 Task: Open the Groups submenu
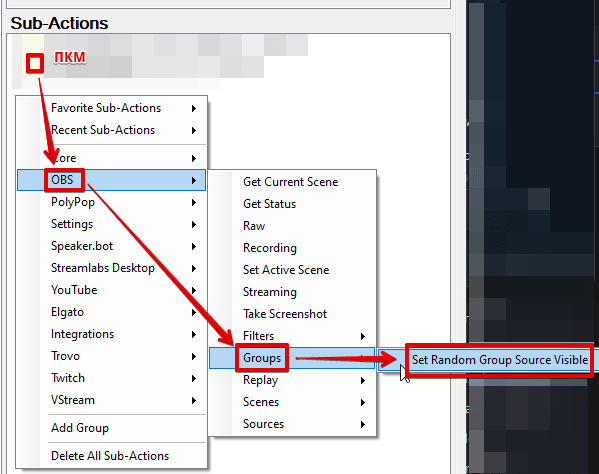point(292,358)
